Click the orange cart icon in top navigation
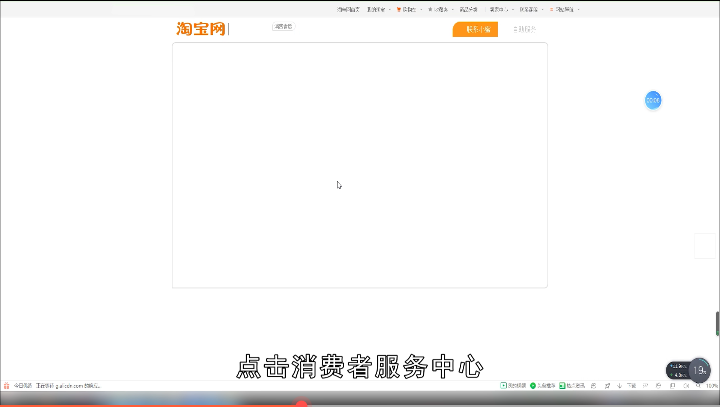Screen dimensions: 720x407 pyautogui.click(x=399, y=9)
